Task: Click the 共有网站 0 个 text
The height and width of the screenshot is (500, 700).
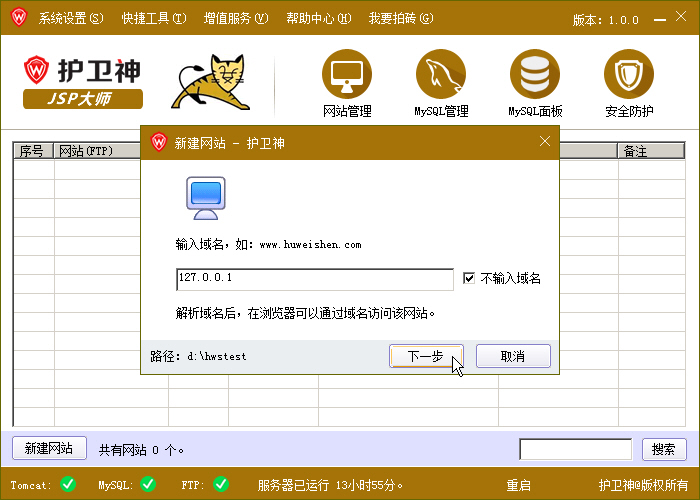Action: 141,450
